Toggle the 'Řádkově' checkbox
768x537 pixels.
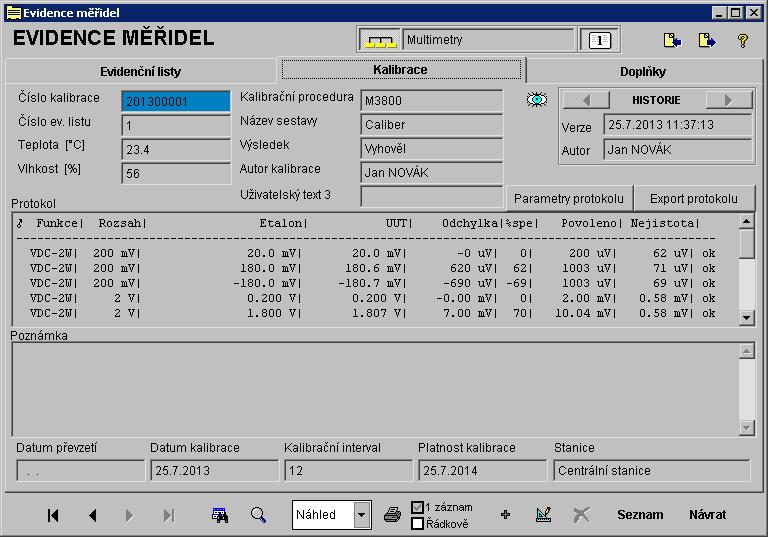[x=417, y=524]
